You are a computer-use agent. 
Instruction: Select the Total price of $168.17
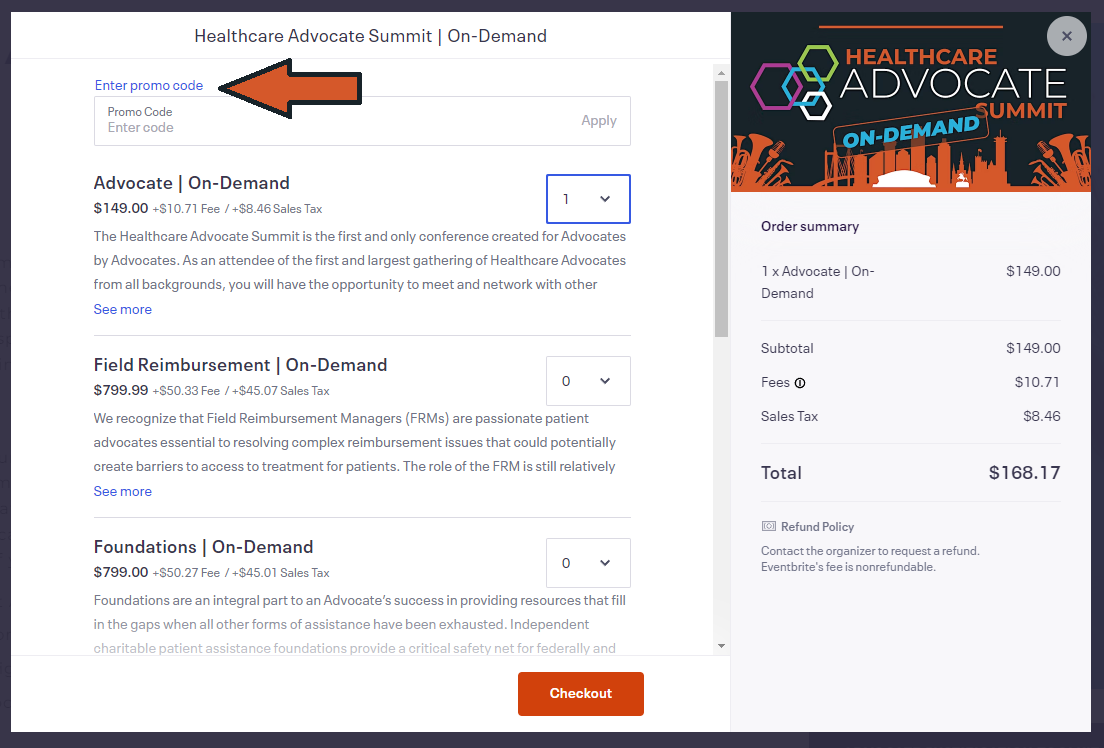click(1024, 472)
